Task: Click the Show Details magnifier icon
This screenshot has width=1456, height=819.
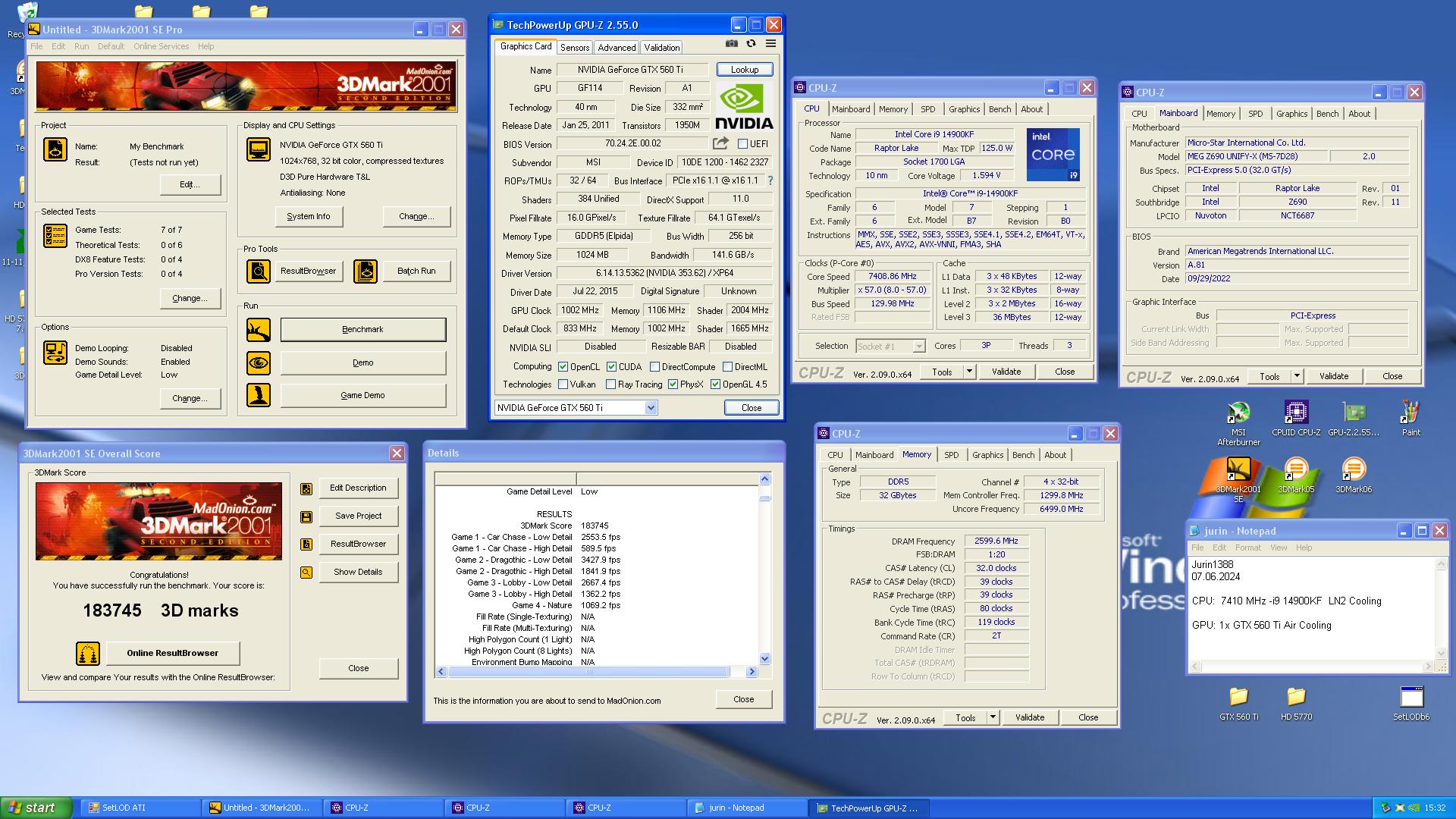Action: point(306,573)
